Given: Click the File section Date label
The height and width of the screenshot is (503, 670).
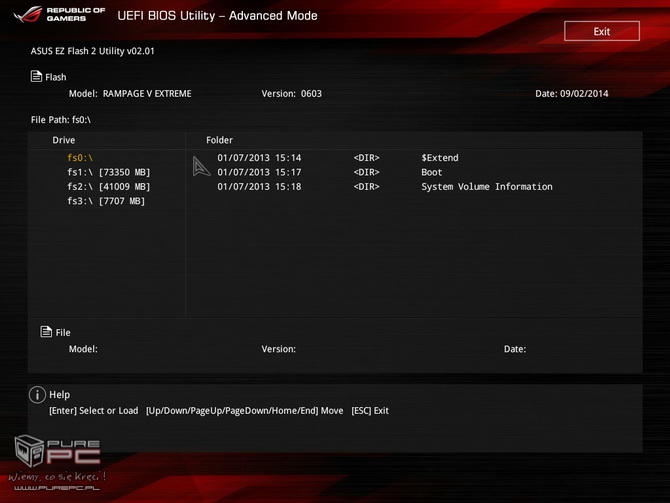Looking at the screenshot, I should [515, 349].
